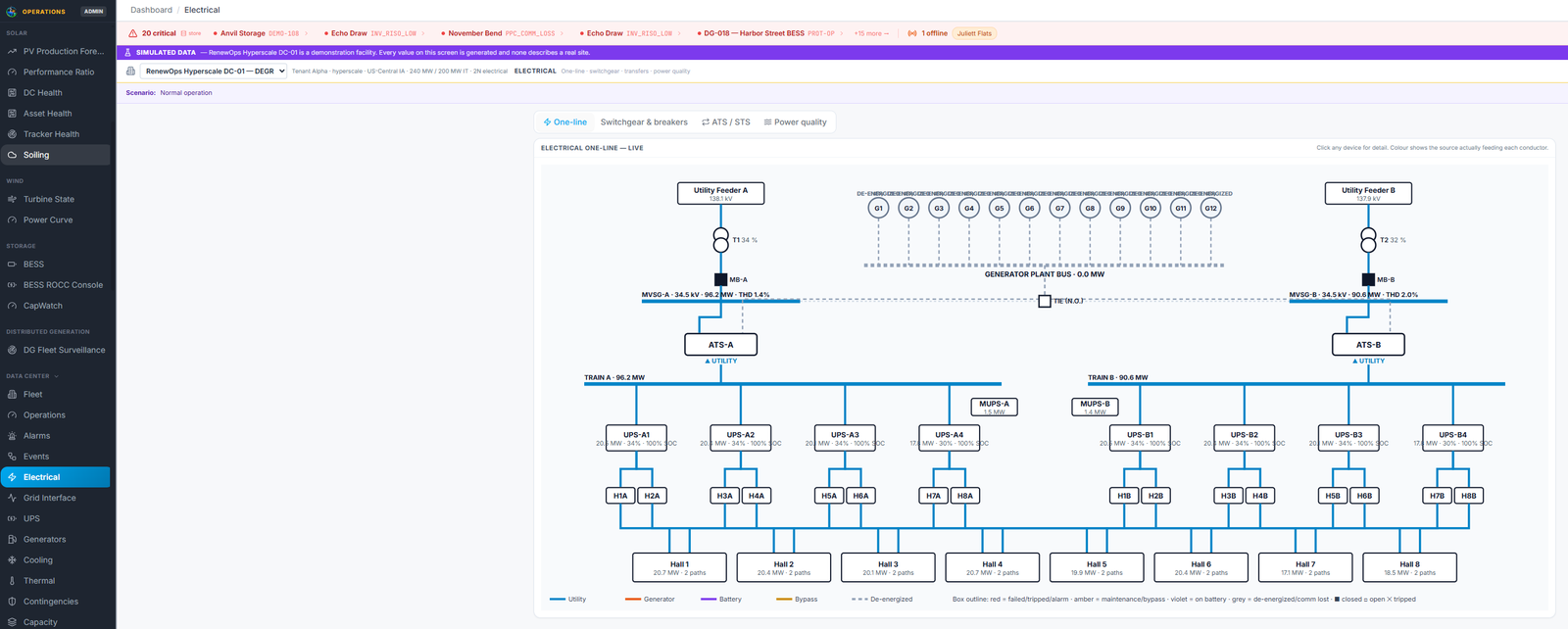Open the Contingencies page
1568x629 pixels.
click(56, 602)
